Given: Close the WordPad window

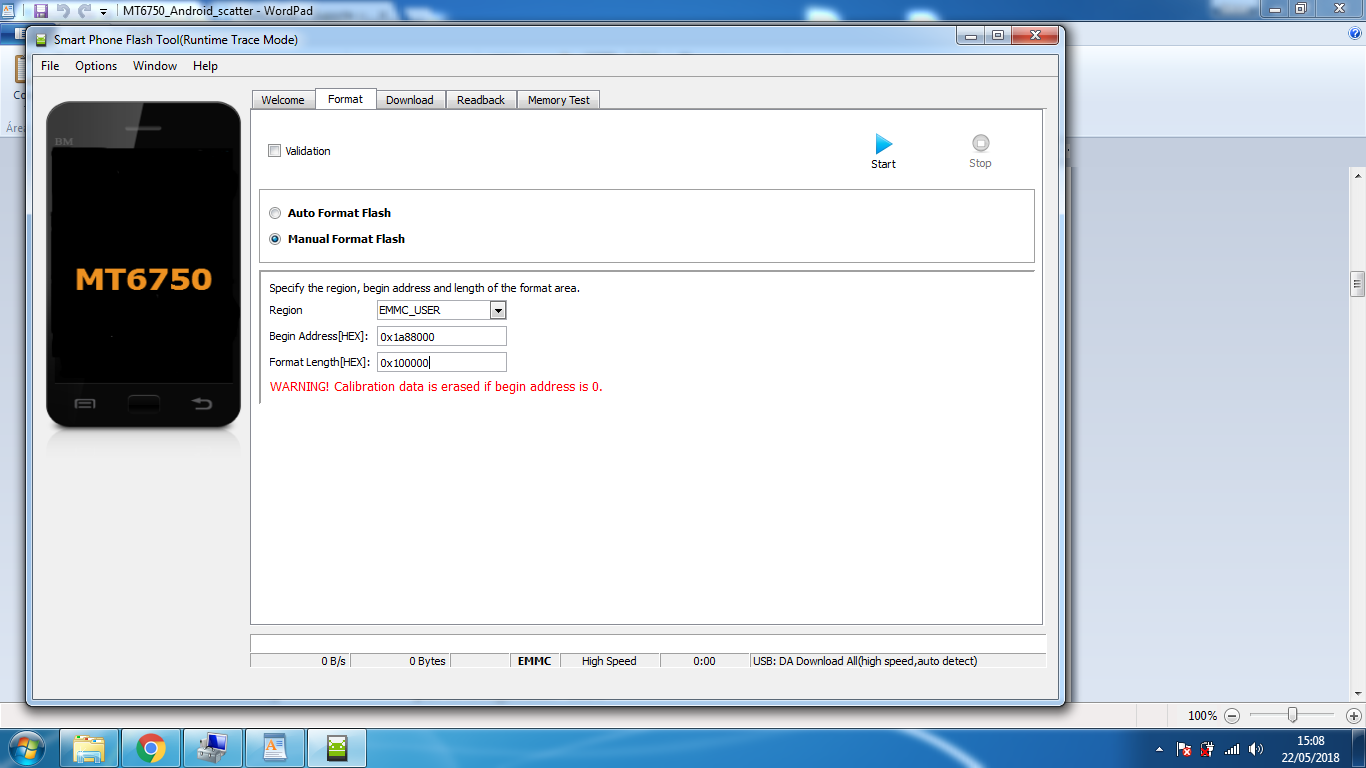Looking at the screenshot, I should coord(1340,8).
